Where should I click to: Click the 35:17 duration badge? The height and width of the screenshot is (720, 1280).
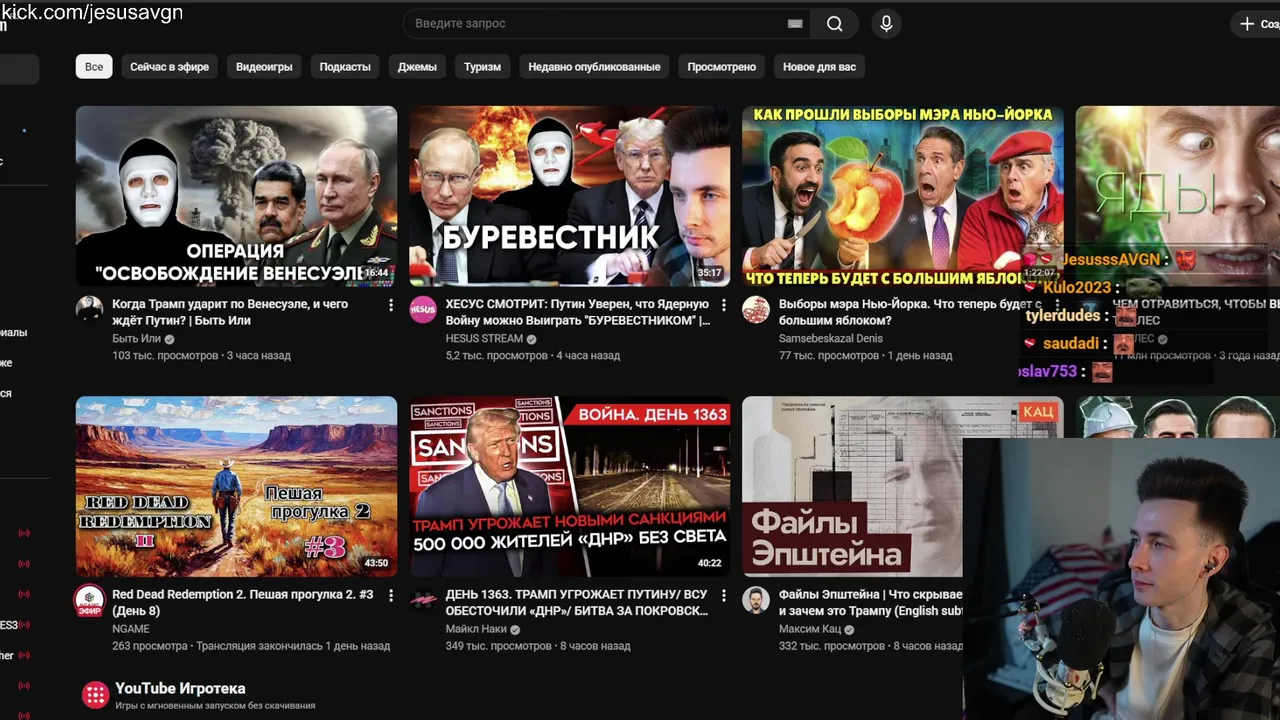click(709, 272)
